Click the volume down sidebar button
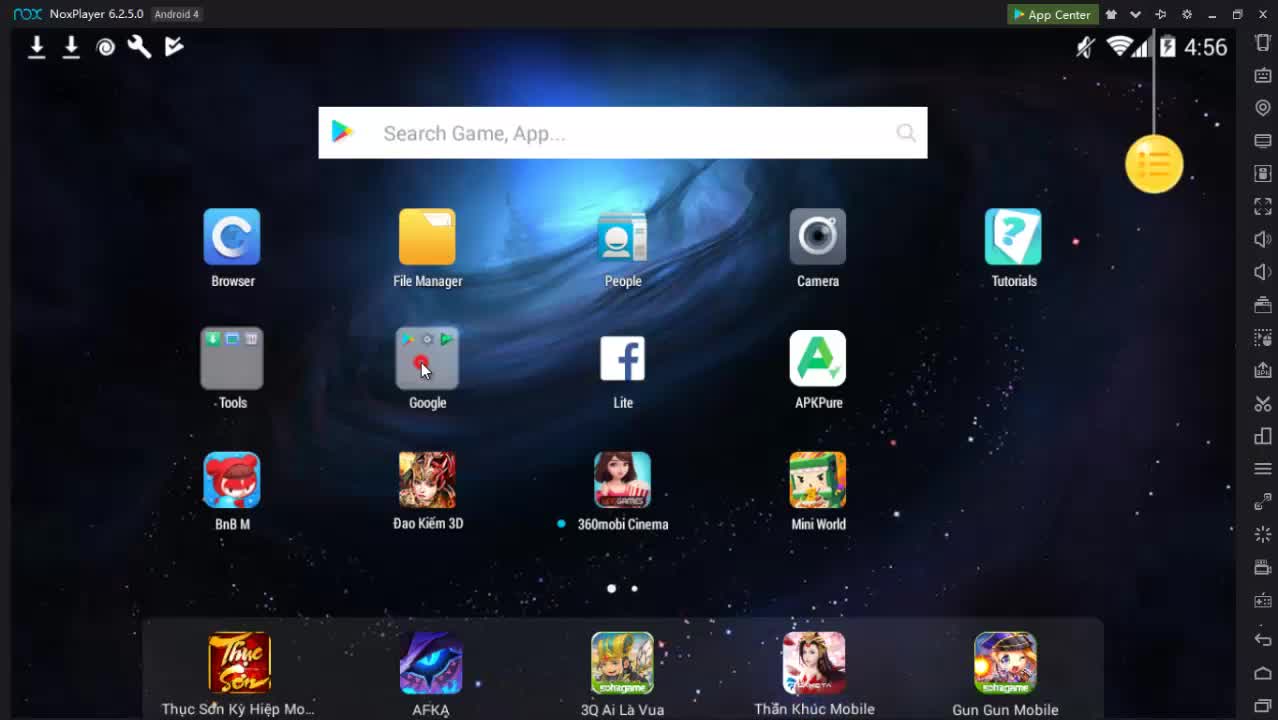This screenshot has height=720, width=1278. (x=1263, y=272)
